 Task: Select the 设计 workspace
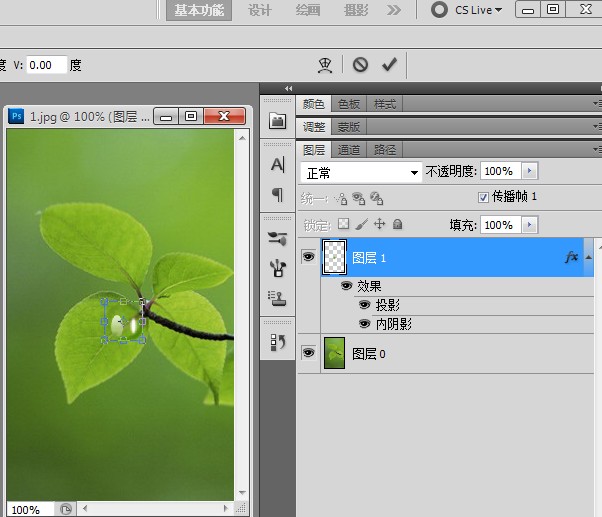point(260,10)
